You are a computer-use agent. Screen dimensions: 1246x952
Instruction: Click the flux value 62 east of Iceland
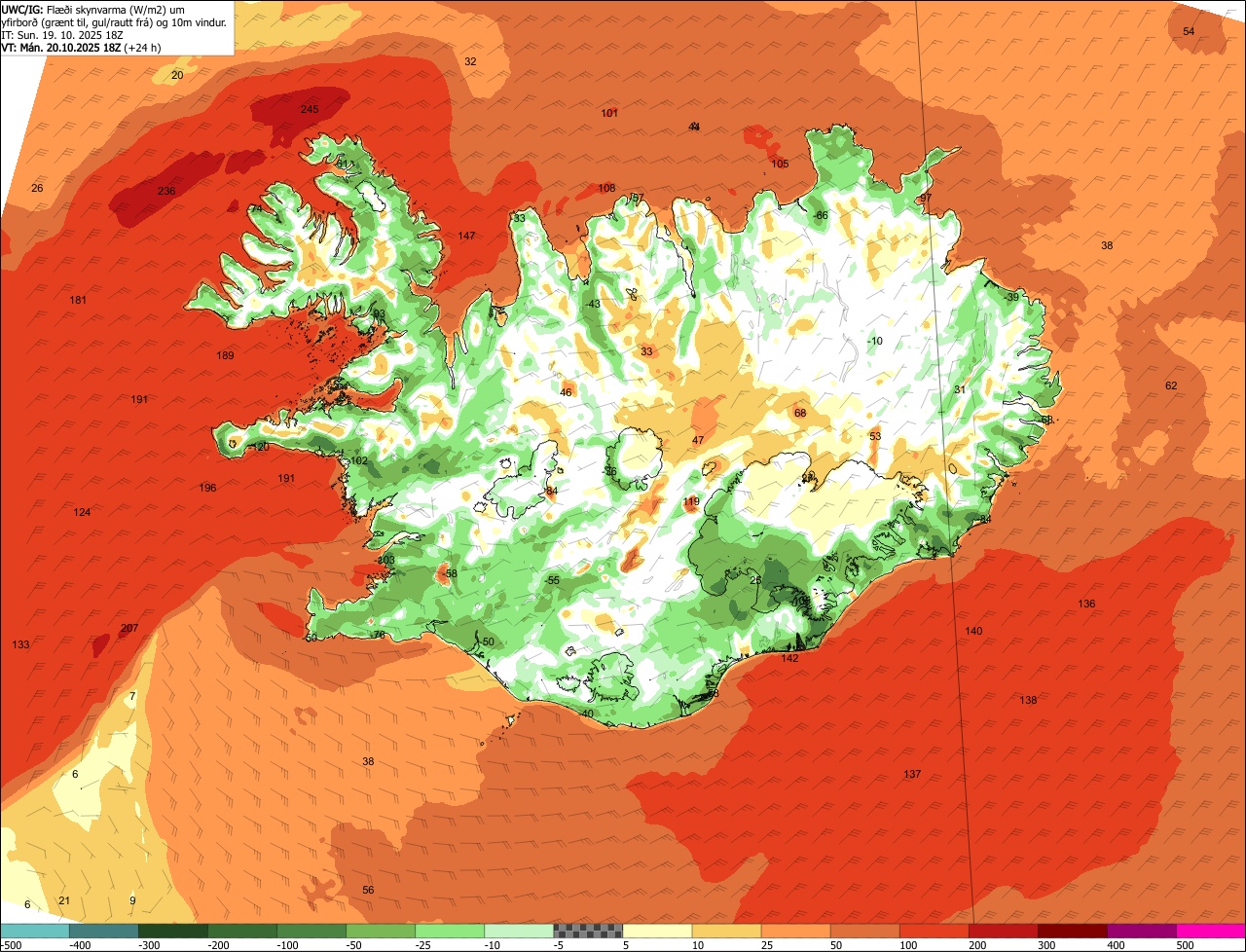(1171, 385)
